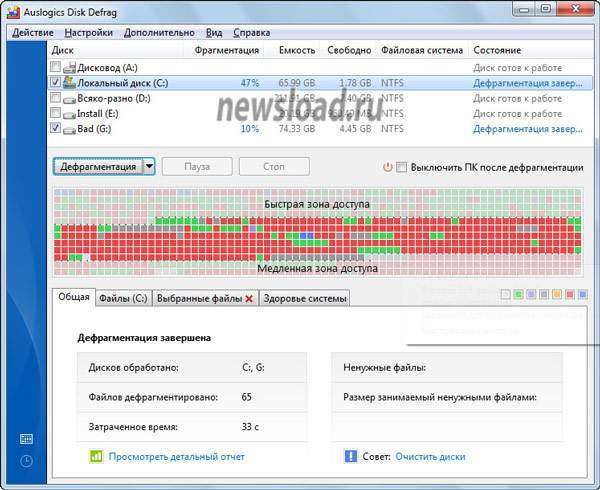Switch to the Здоровье системы tab

pyautogui.click(x=305, y=298)
